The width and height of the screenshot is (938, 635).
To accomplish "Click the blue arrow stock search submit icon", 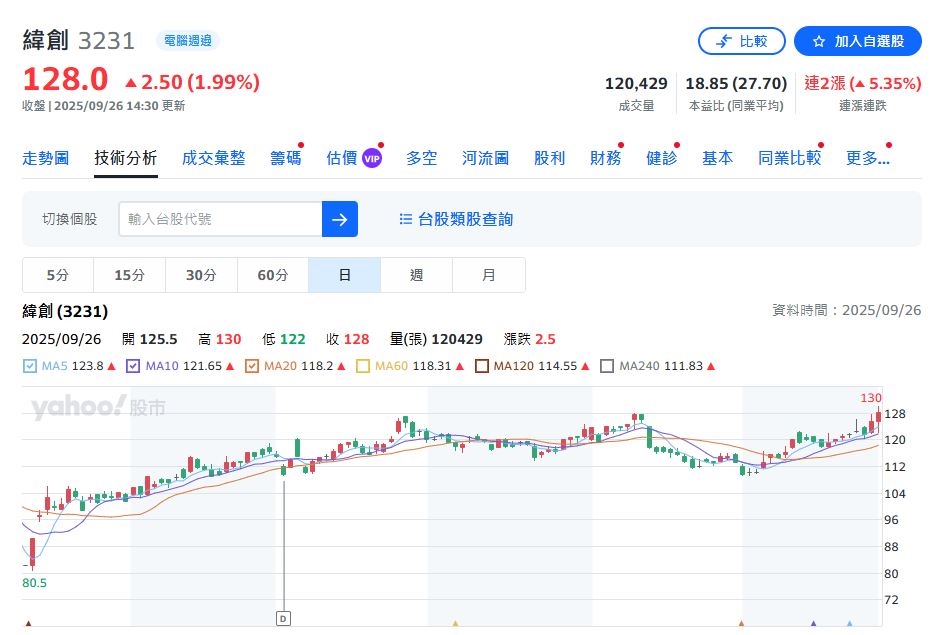I will point(340,219).
